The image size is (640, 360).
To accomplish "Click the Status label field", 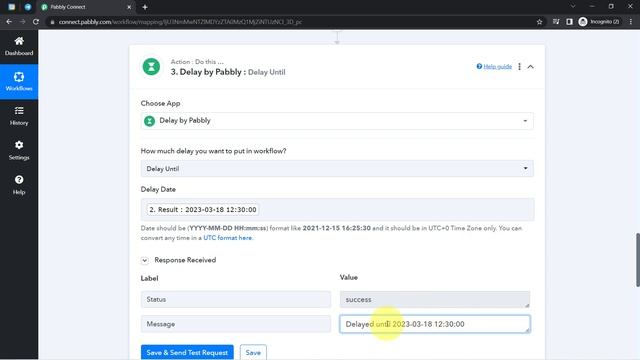I will tap(236, 299).
